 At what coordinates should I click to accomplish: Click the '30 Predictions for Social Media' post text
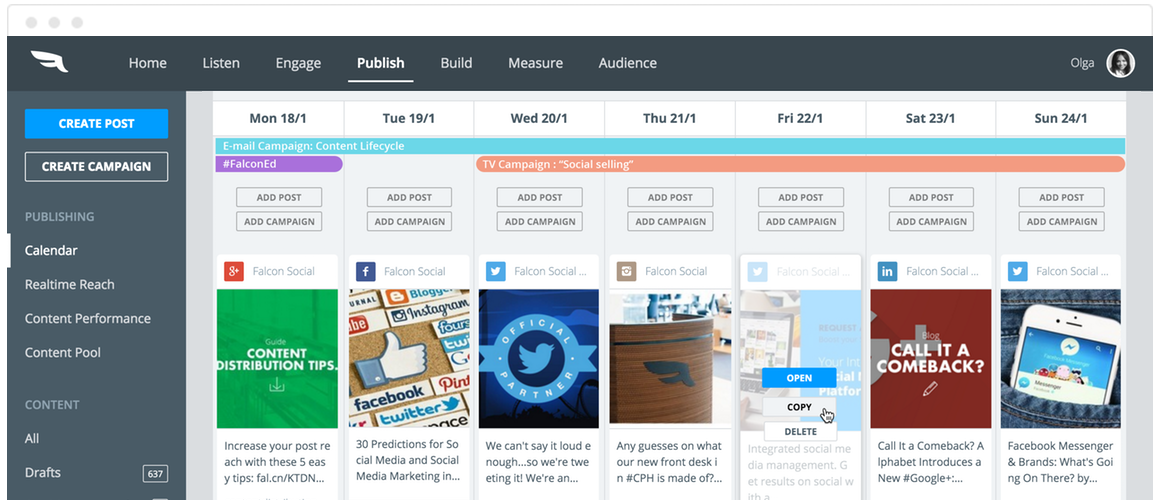(x=408, y=462)
